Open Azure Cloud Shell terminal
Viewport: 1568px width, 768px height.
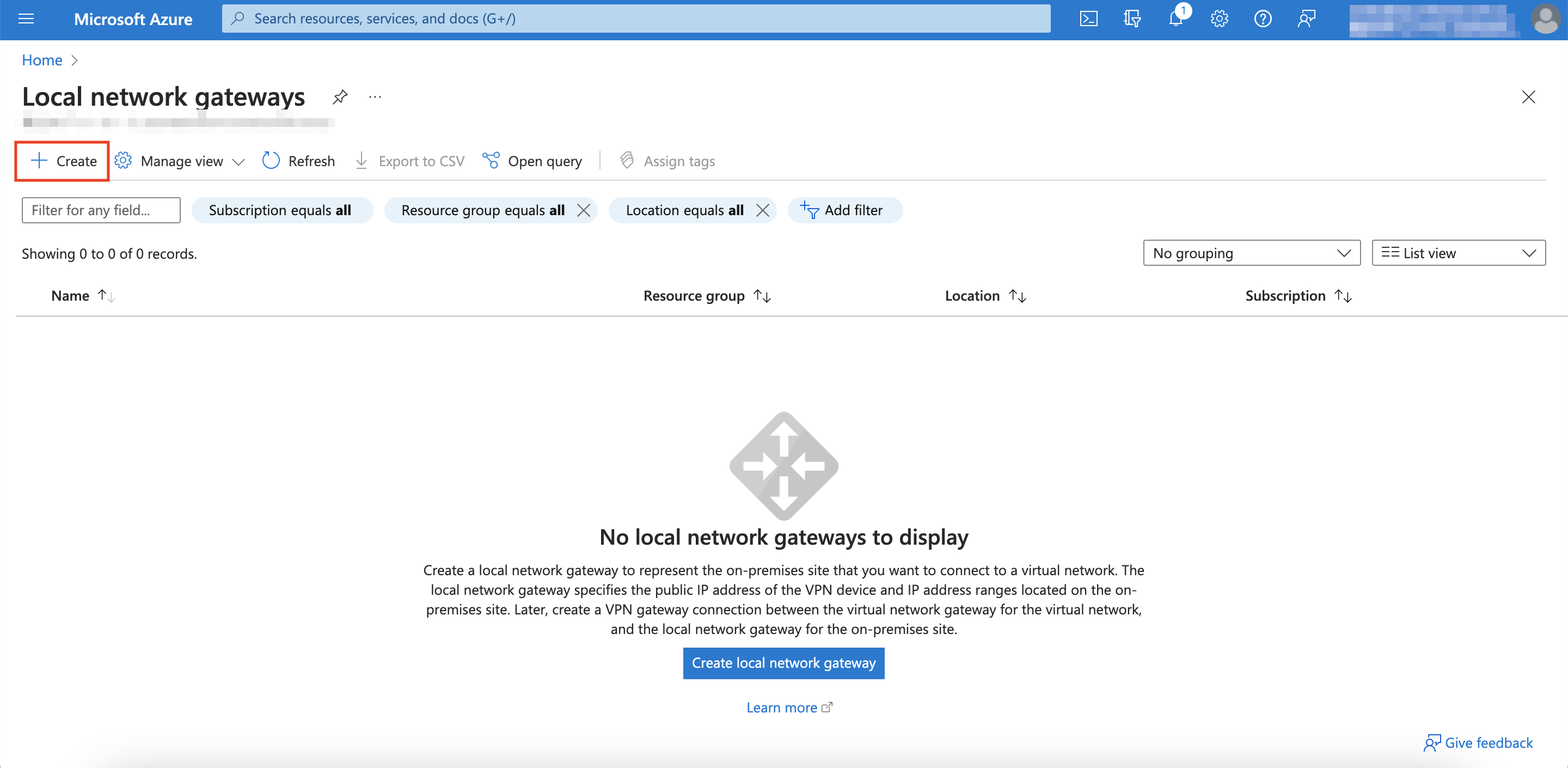(1089, 19)
